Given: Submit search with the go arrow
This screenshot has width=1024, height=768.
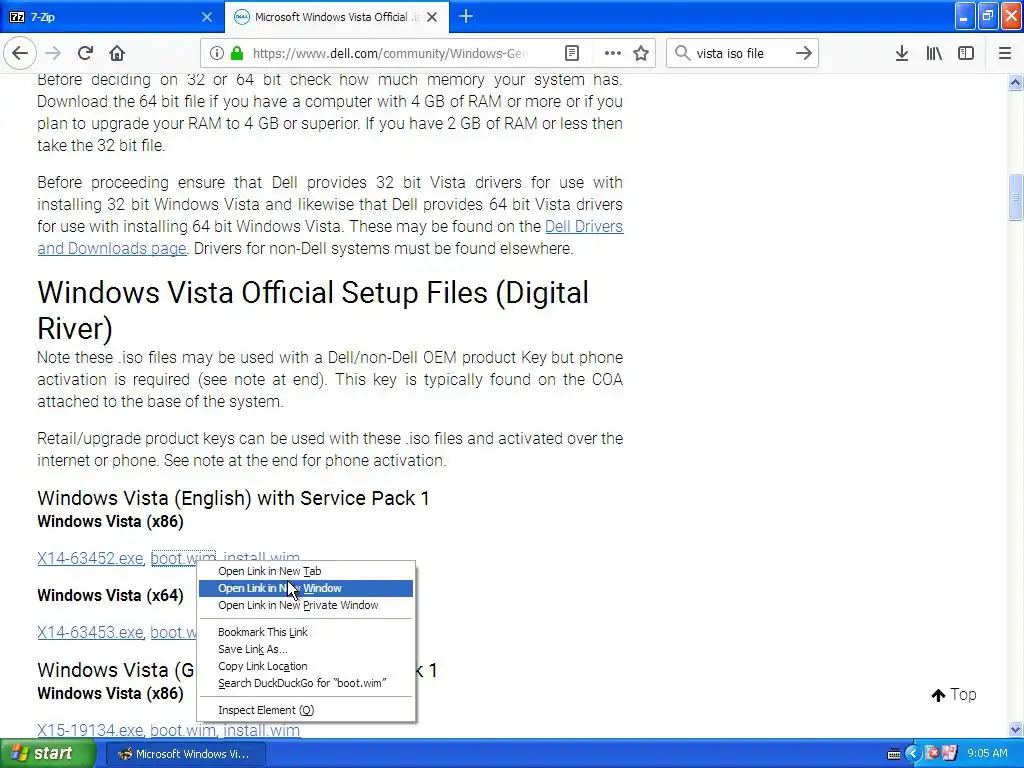Looking at the screenshot, I should point(804,53).
